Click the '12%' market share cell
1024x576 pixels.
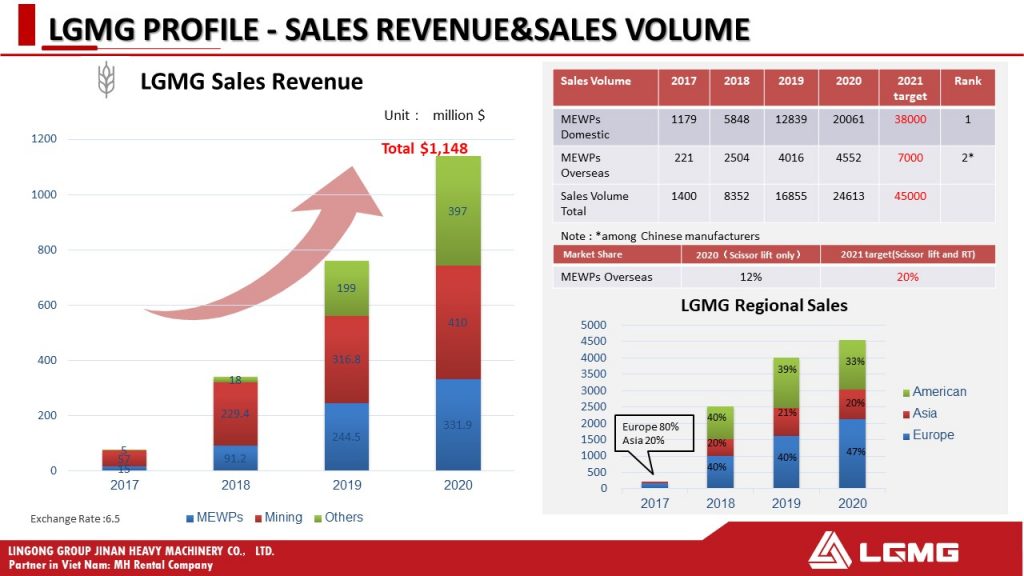[751, 277]
